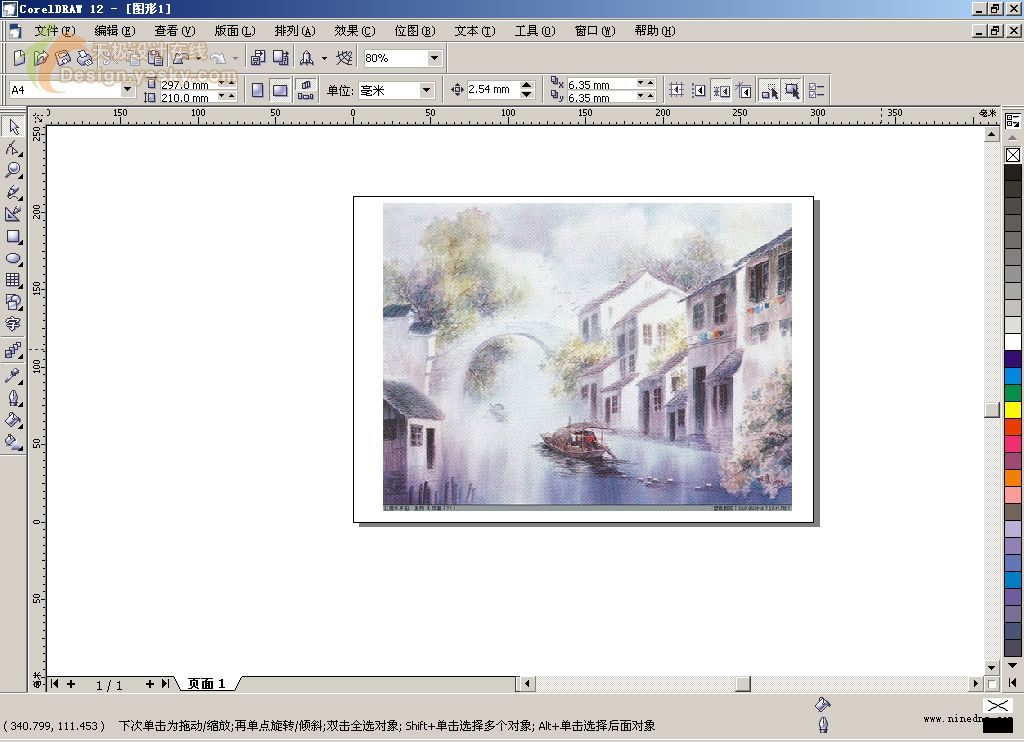The image size is (1024, 742).
Task: Click the Print icon
Action: click(x=85, y=58)
